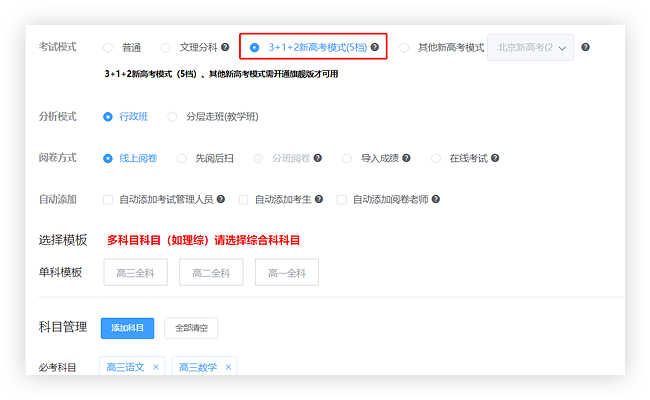Screen dimensions: 650x400
Task: Tick the 自动添加考生 checkbox
Action: coord(243,200)
